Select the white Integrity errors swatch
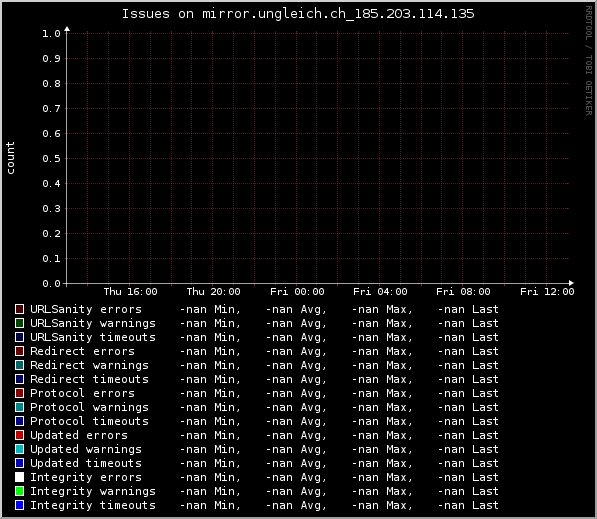This screenshot has width=597, height=519. [x=19, y=477]
